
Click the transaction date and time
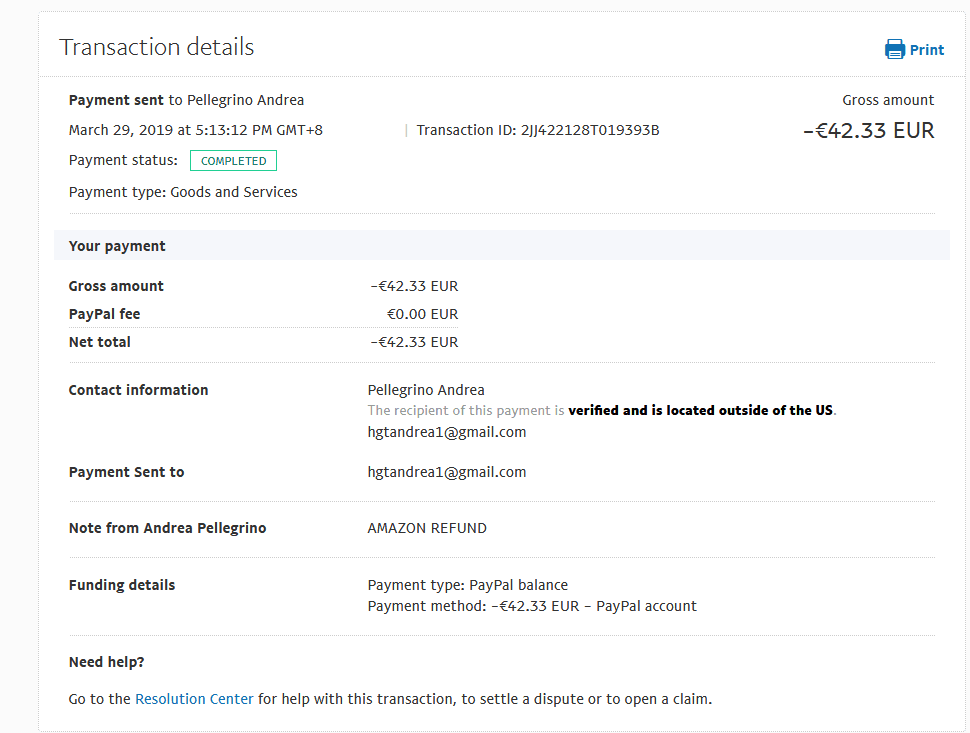click(x=196, y=130)
